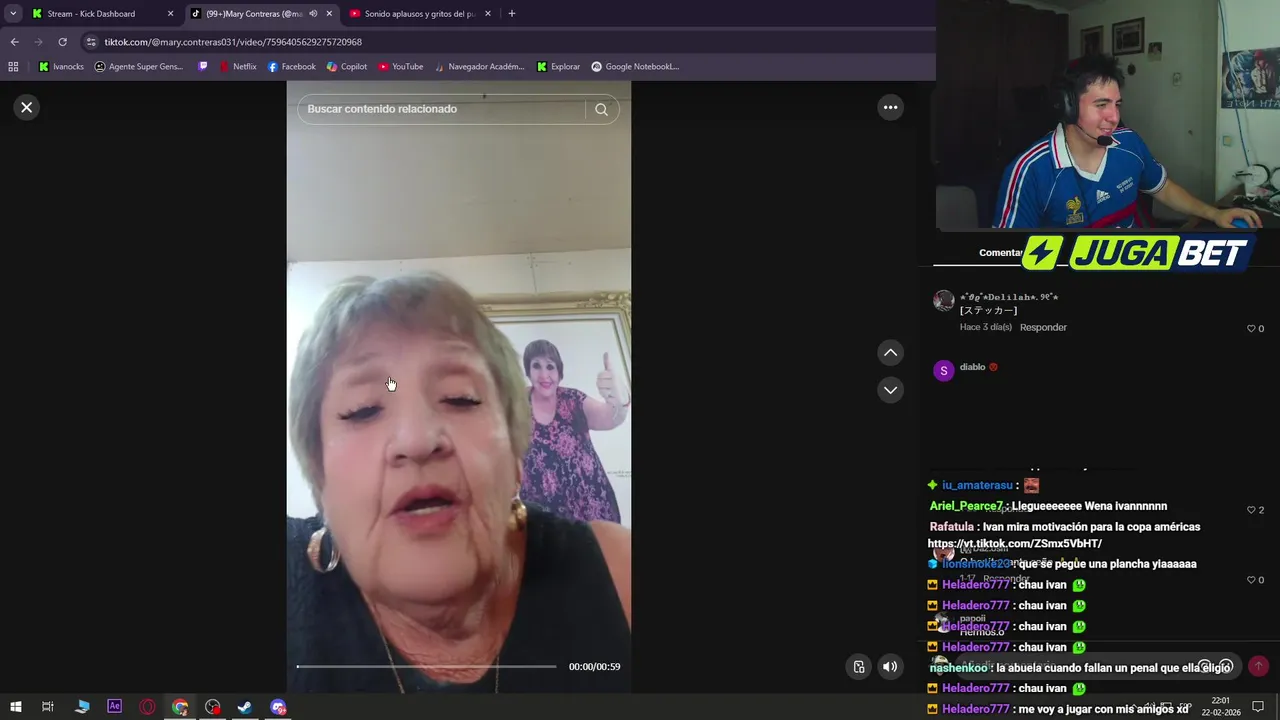
Task: Reload the current page
Action: pyautogui.click(x=62, y=42)
